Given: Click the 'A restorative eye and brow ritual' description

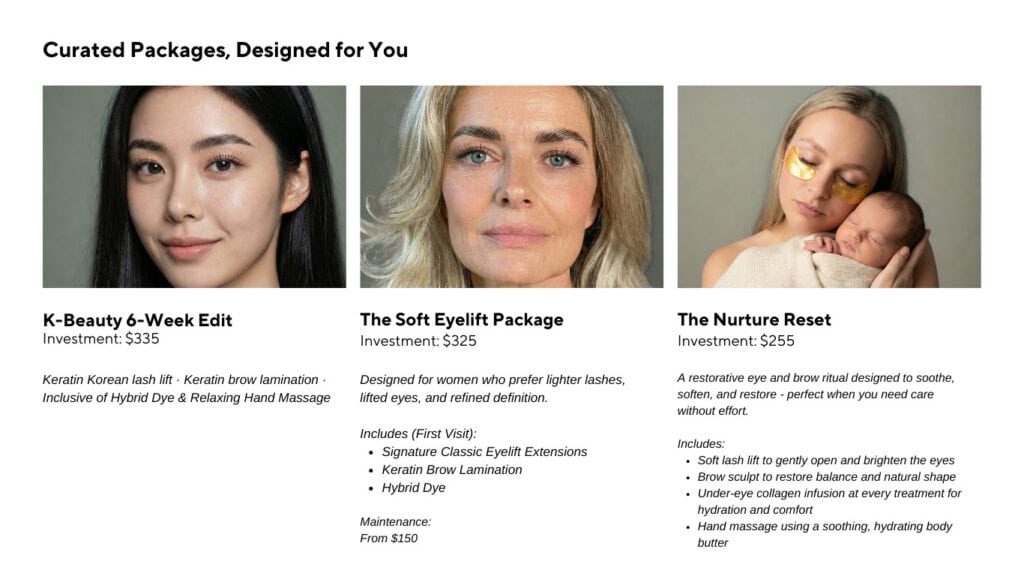Looking at the screenshot, I should coord(816,394).
